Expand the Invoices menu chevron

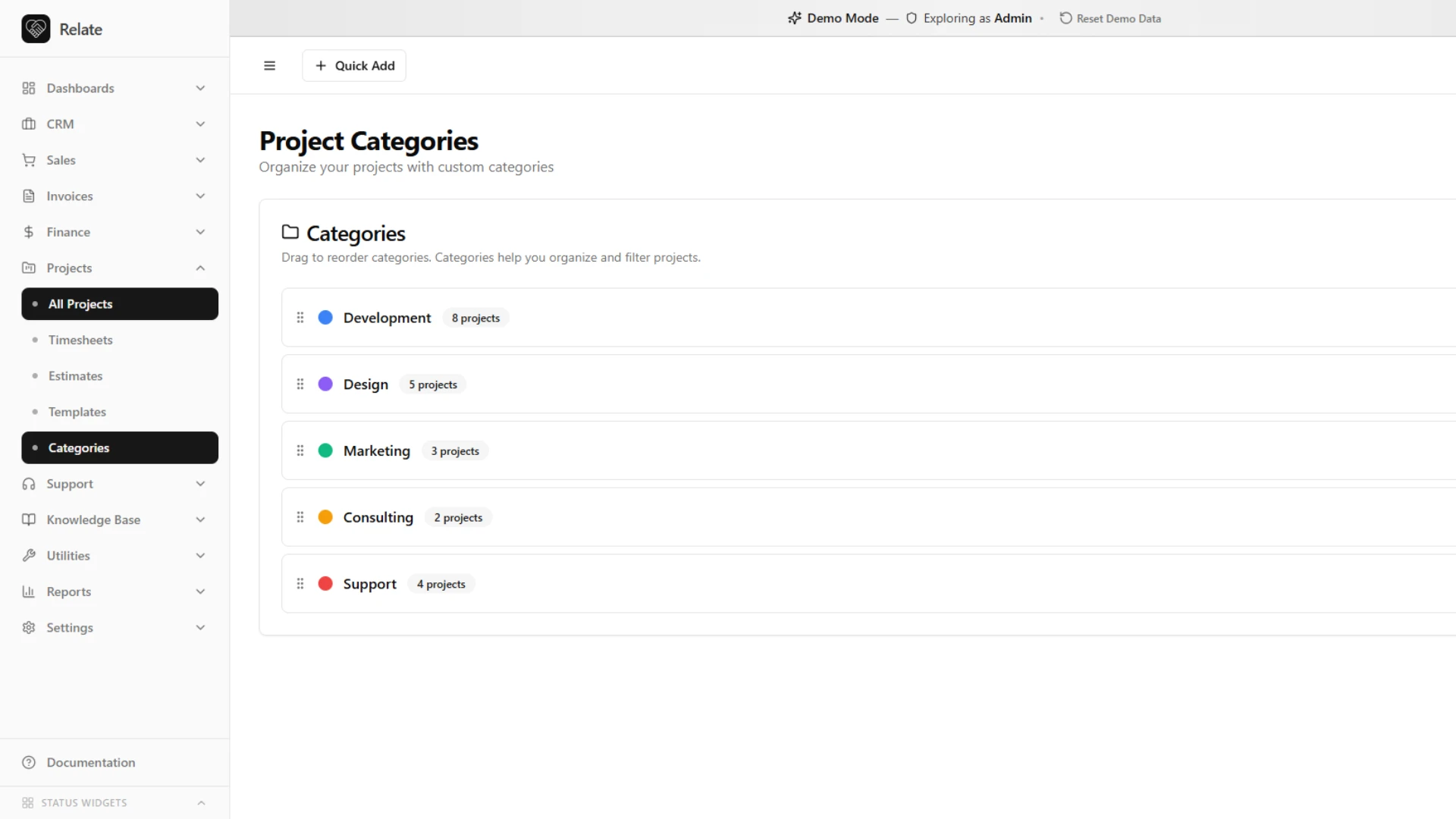pyautogui.click(x=200, y=196)
